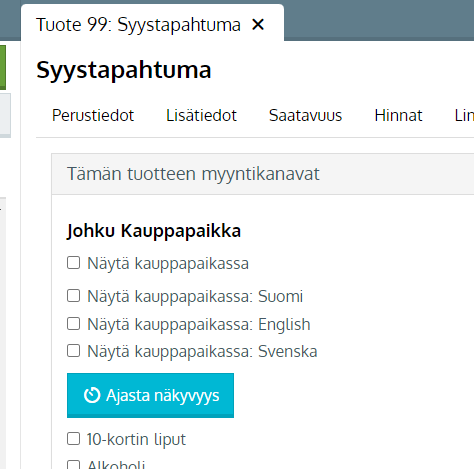Open the partially visible Lin… tab
474x469 pixels.
click(x=464, y=116)
